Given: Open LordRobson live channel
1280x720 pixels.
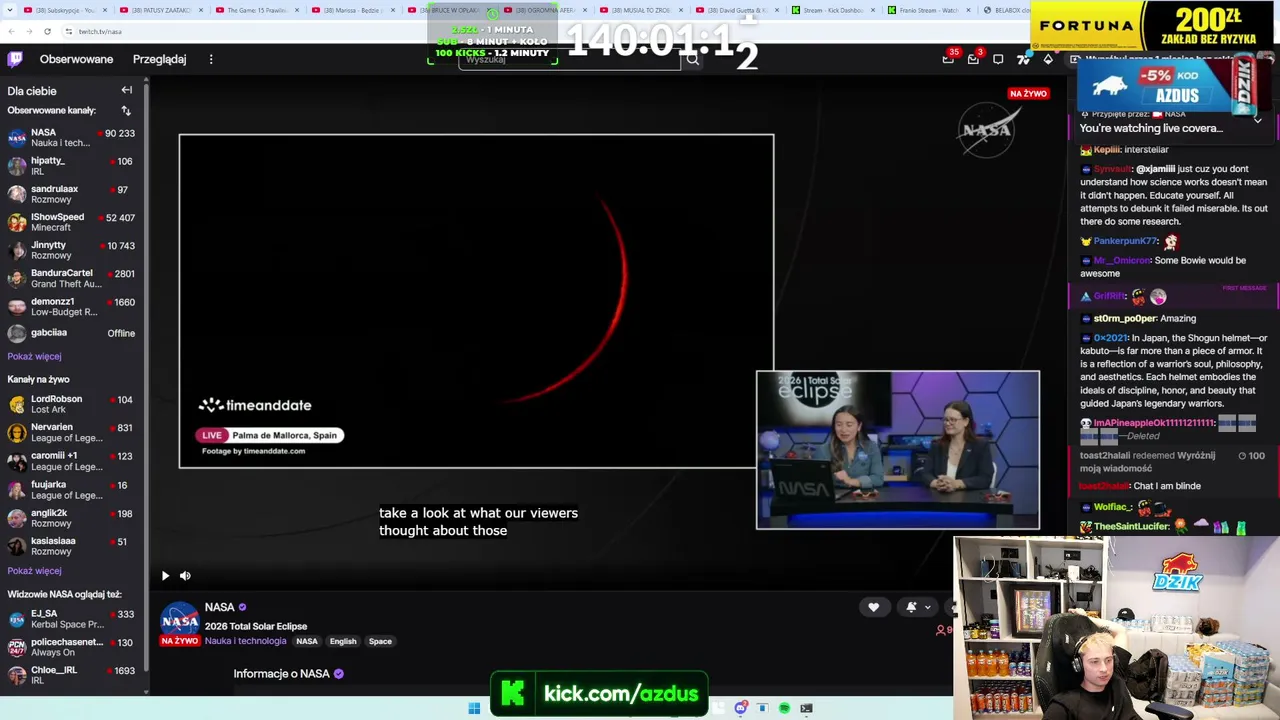Looking at the screenshot, I should [72, 404].
